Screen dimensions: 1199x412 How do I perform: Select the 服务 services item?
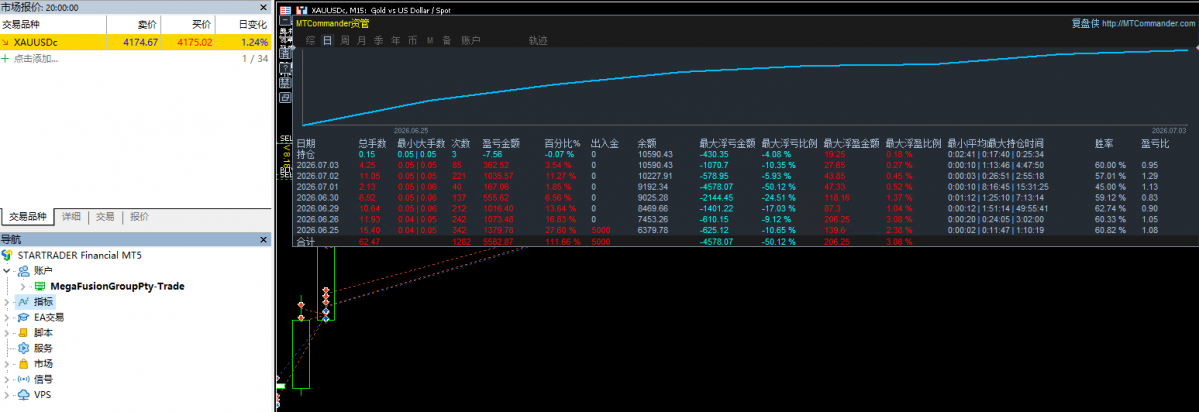click(44, 349)
